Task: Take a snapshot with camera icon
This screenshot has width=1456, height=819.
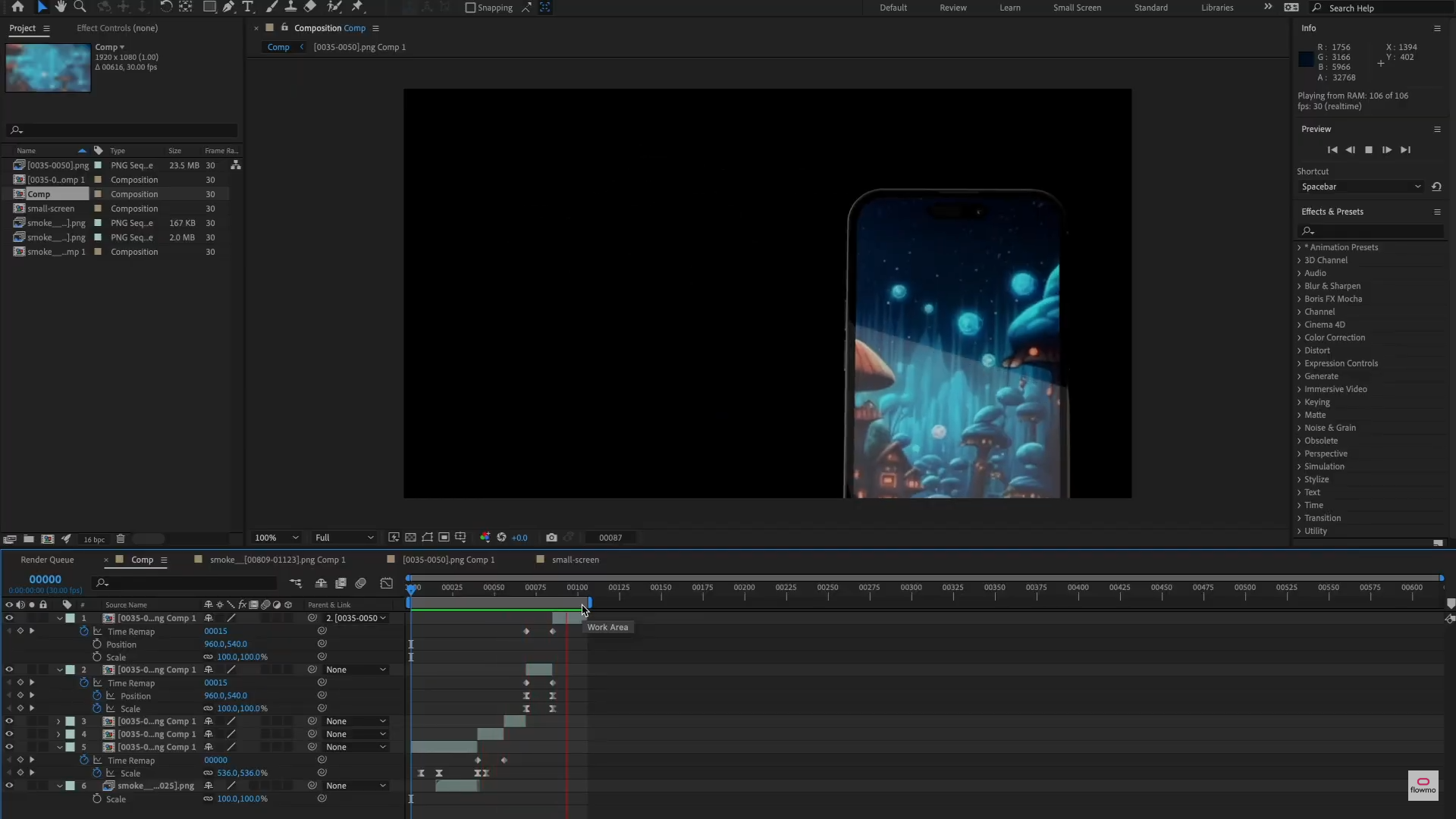Action: [x=551, y=538]
